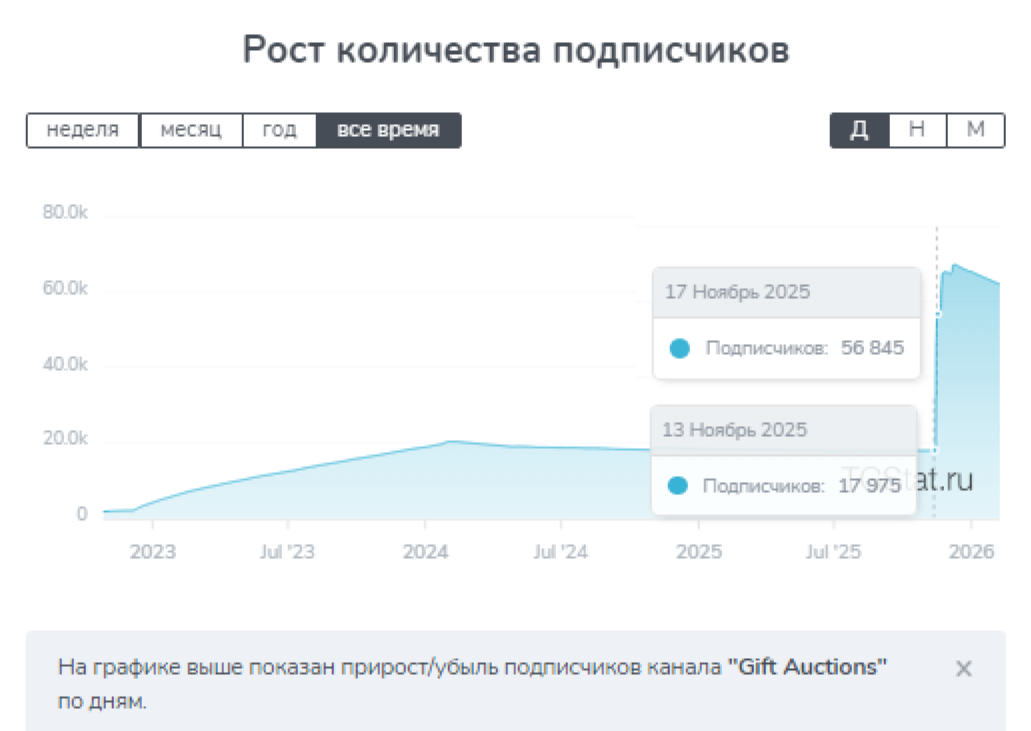This screenshot has height=731, width=1031.
Task: Click the "Jul '23" x-axis label
Action: click(x=287, y=552)
